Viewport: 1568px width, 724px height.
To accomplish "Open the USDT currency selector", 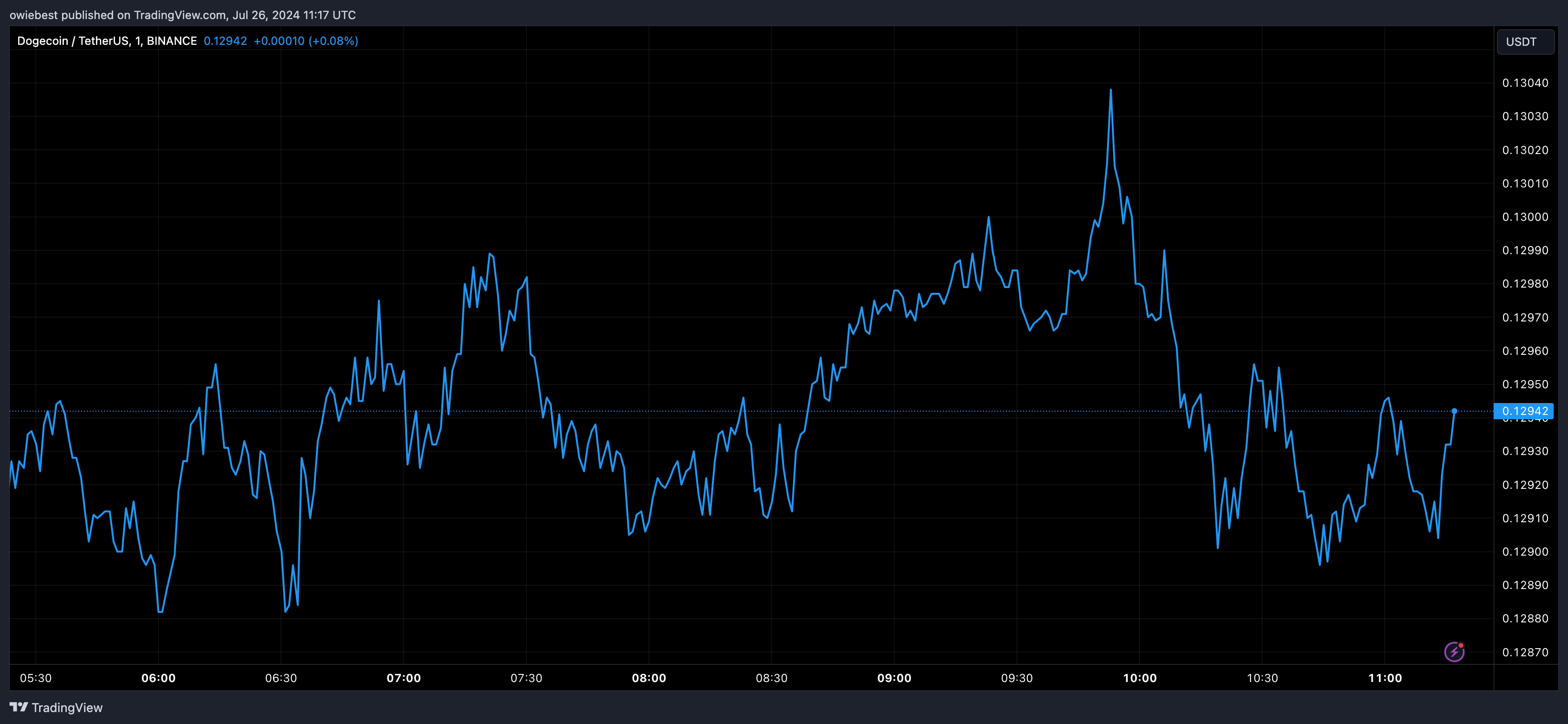I will point(1525,41).
